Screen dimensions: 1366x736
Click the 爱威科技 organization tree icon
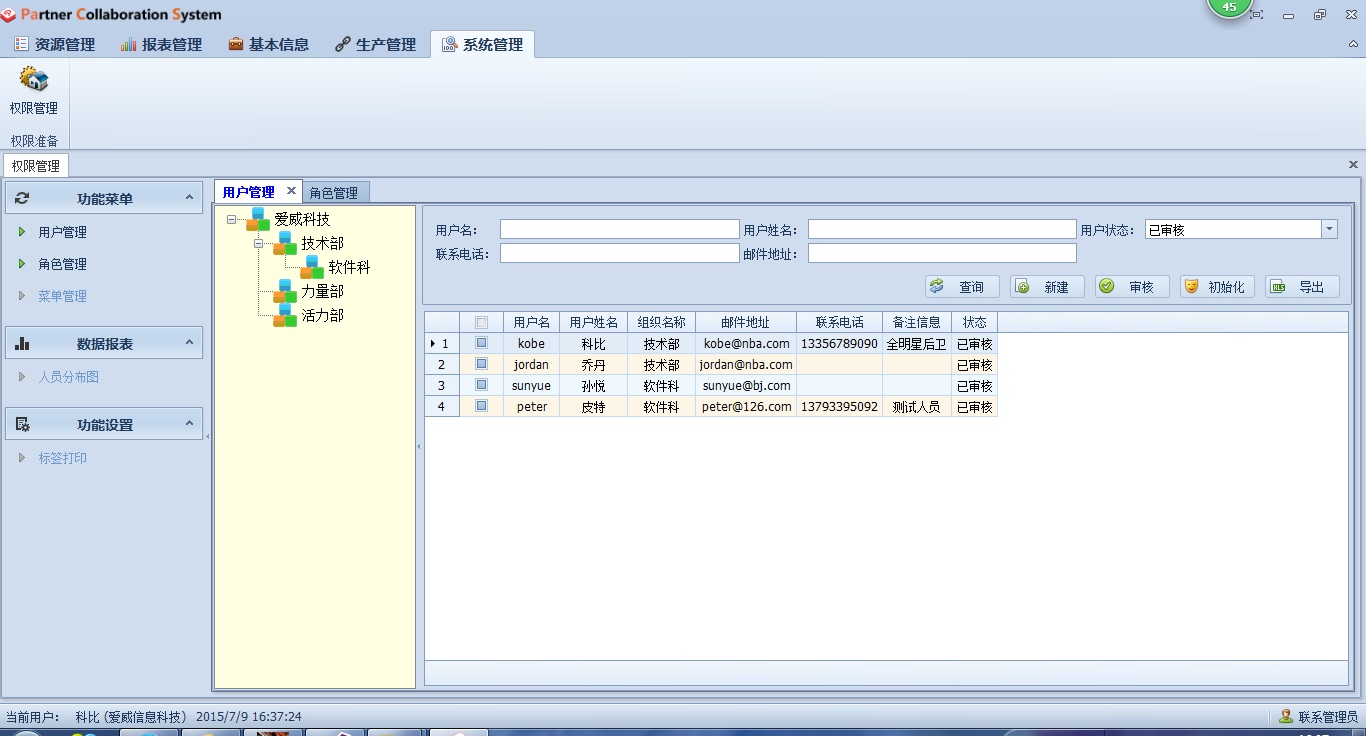coord(259,219)
